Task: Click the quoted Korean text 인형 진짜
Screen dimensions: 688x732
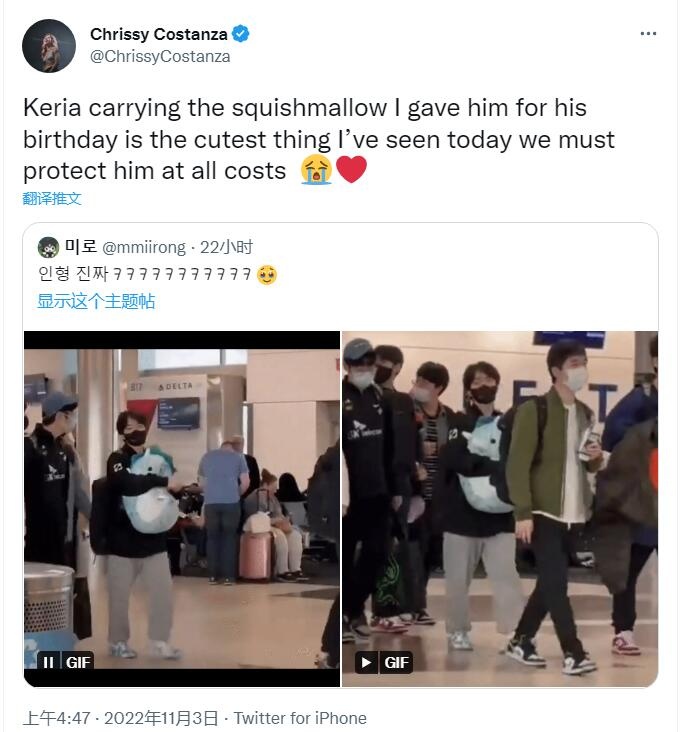Action: pyautogui.click(x=73, y=274)
